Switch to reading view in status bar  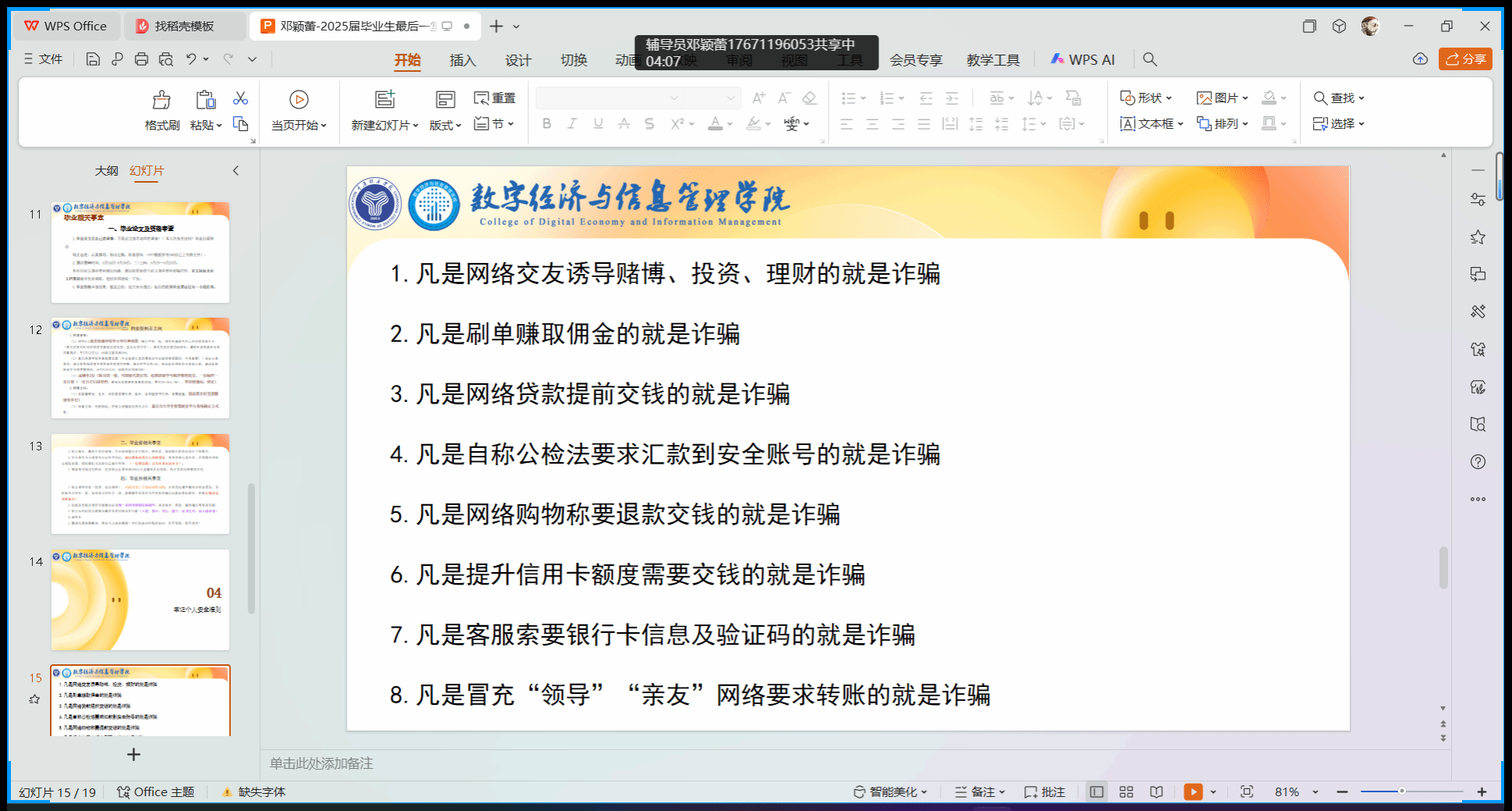1156,791
